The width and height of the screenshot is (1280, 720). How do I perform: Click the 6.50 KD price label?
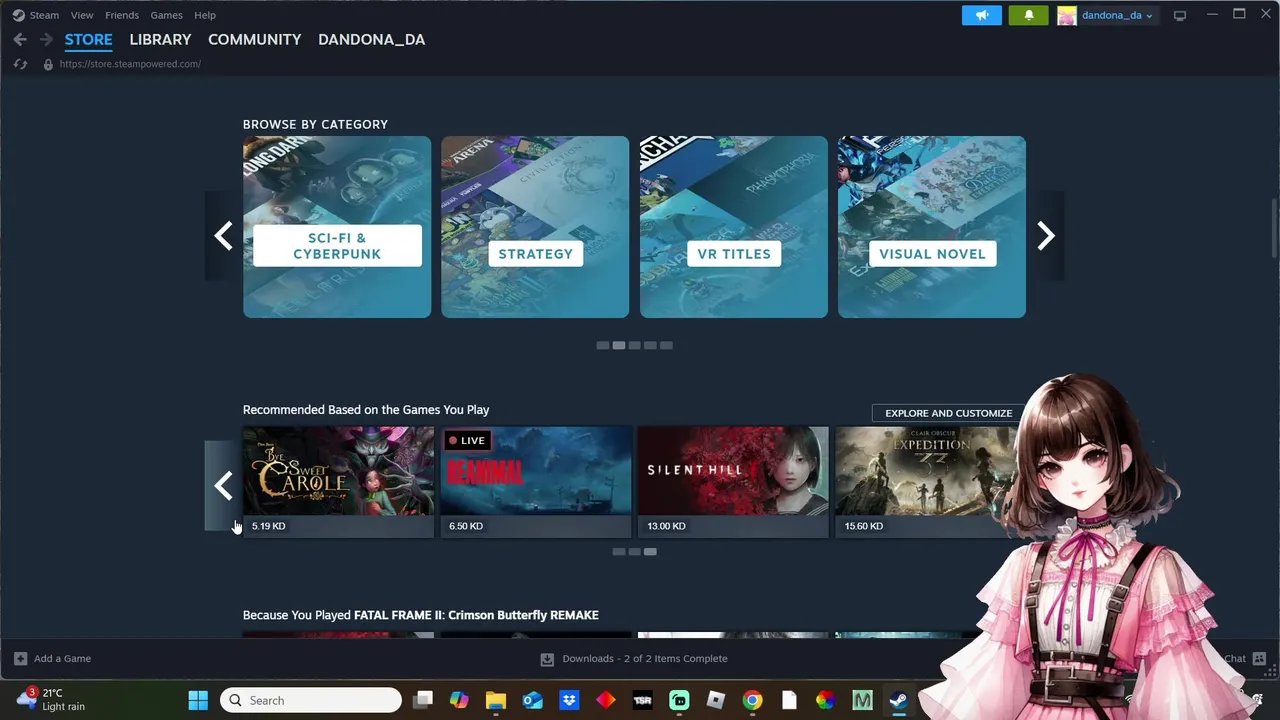466,526
